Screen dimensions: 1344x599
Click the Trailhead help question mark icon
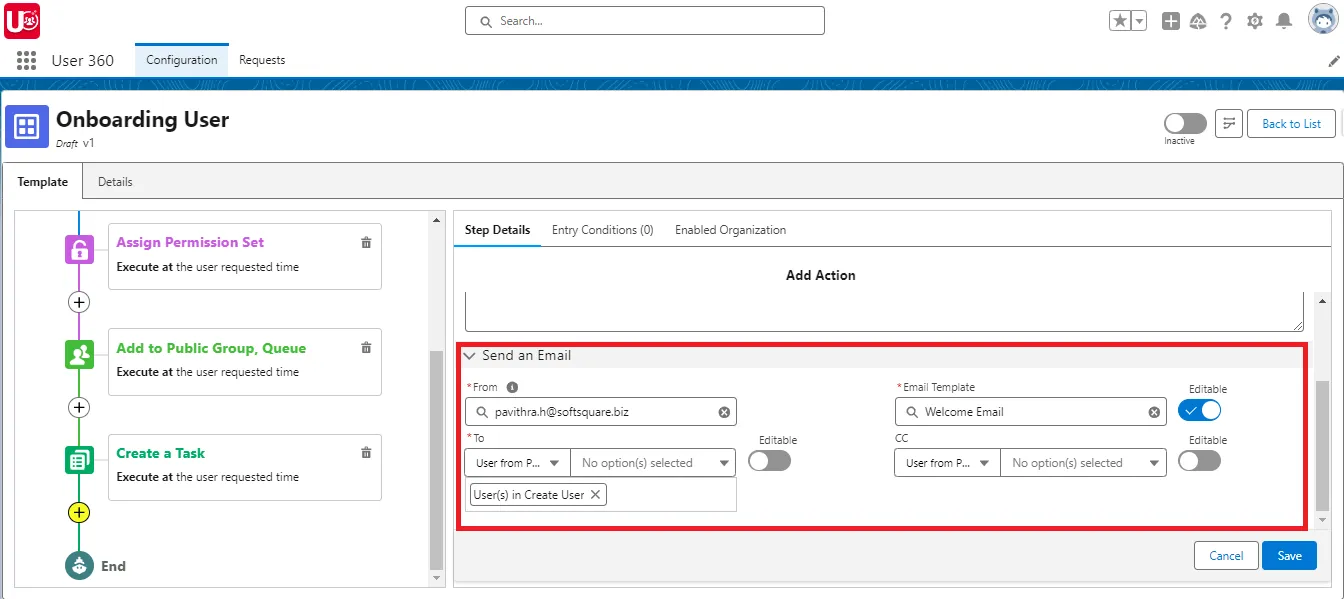coord(1227,20)
